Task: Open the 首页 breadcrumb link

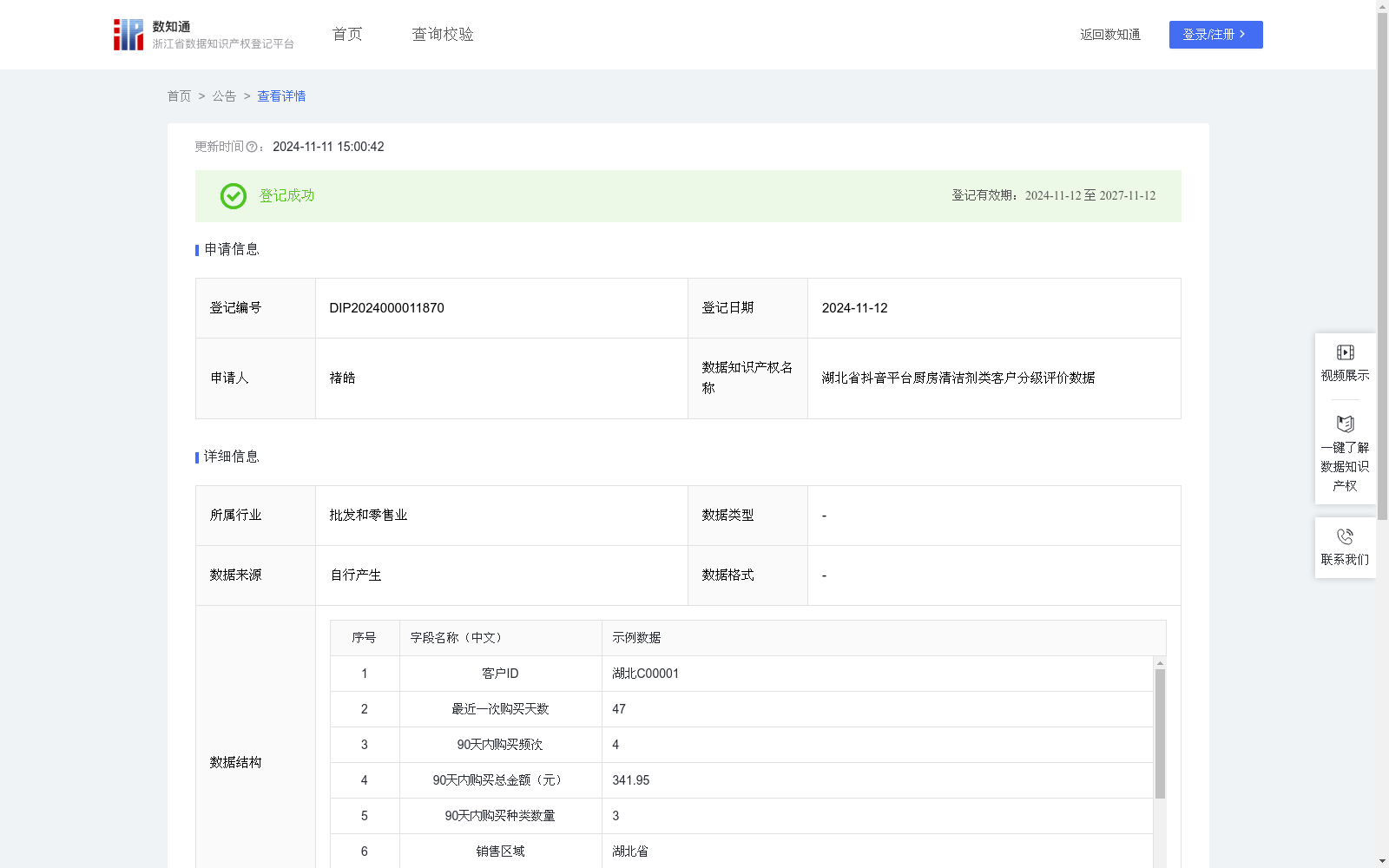Action: (179, 96)
